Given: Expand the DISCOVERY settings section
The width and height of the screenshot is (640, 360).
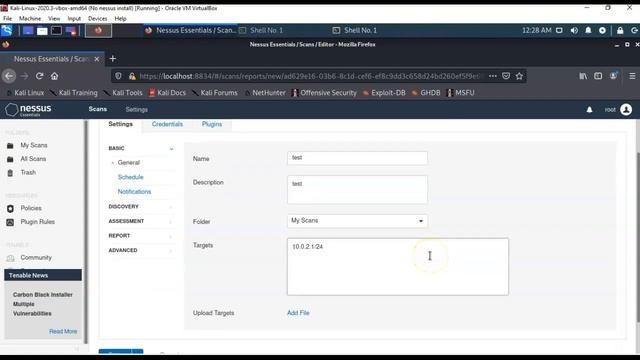Looking at the screenshot, I should [141, 207].
